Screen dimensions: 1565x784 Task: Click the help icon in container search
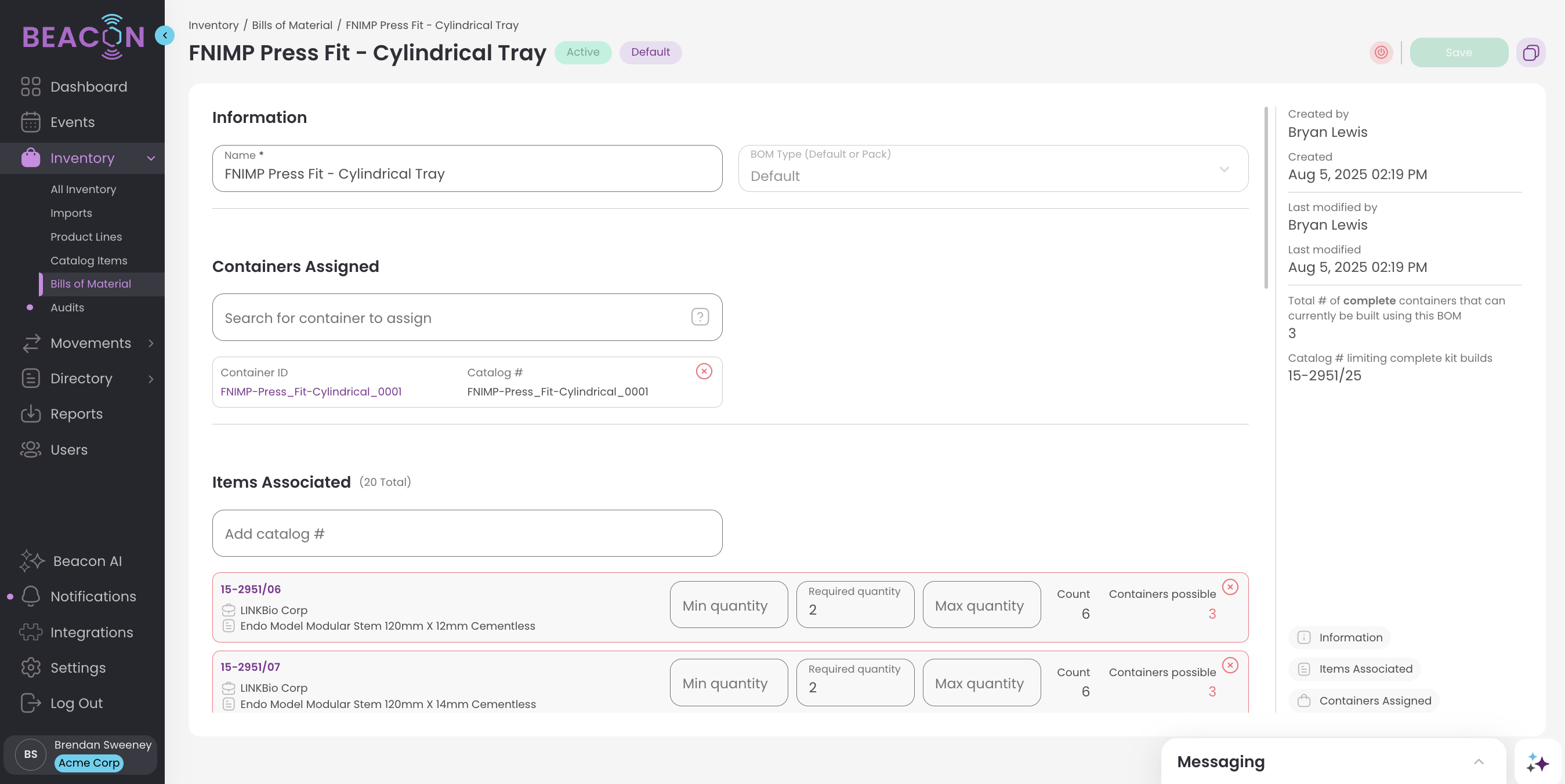(x=700, y=317)
